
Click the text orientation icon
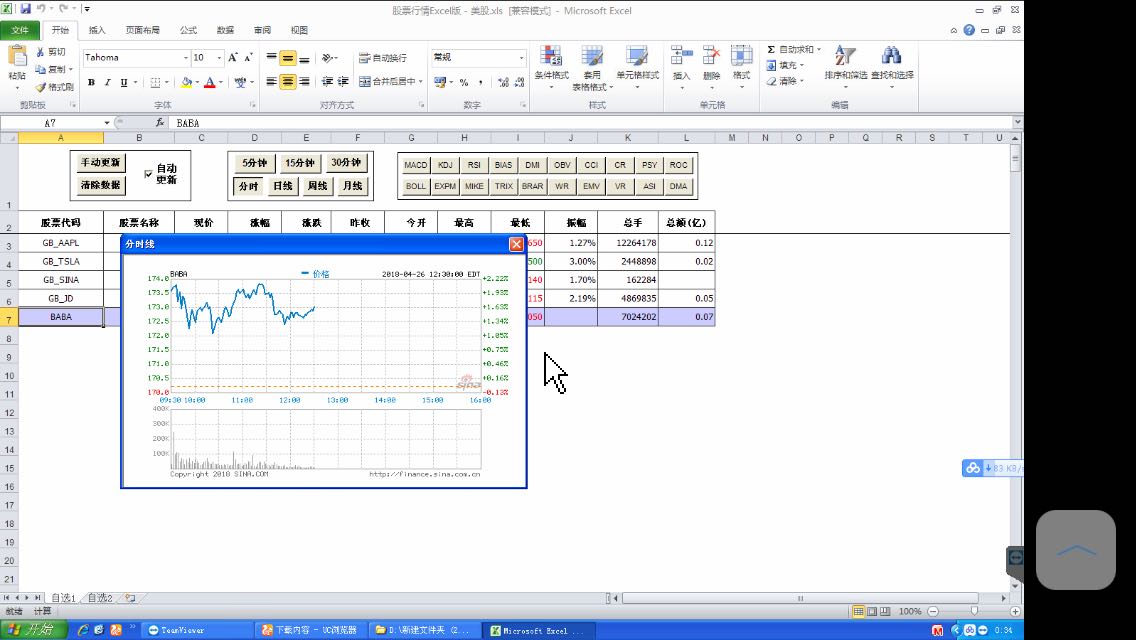point(327,58)
